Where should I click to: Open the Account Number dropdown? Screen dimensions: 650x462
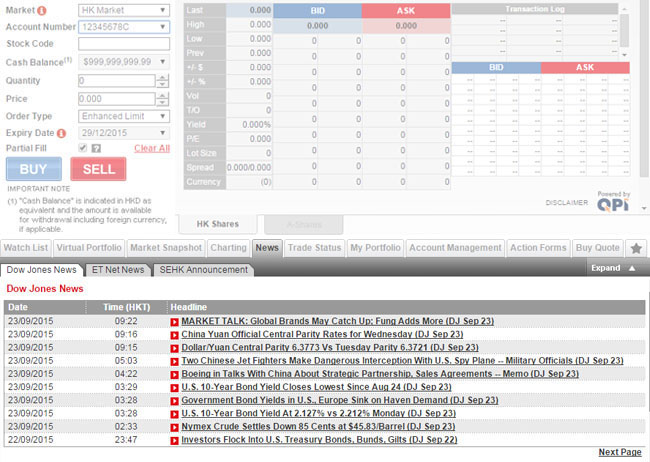124,27
